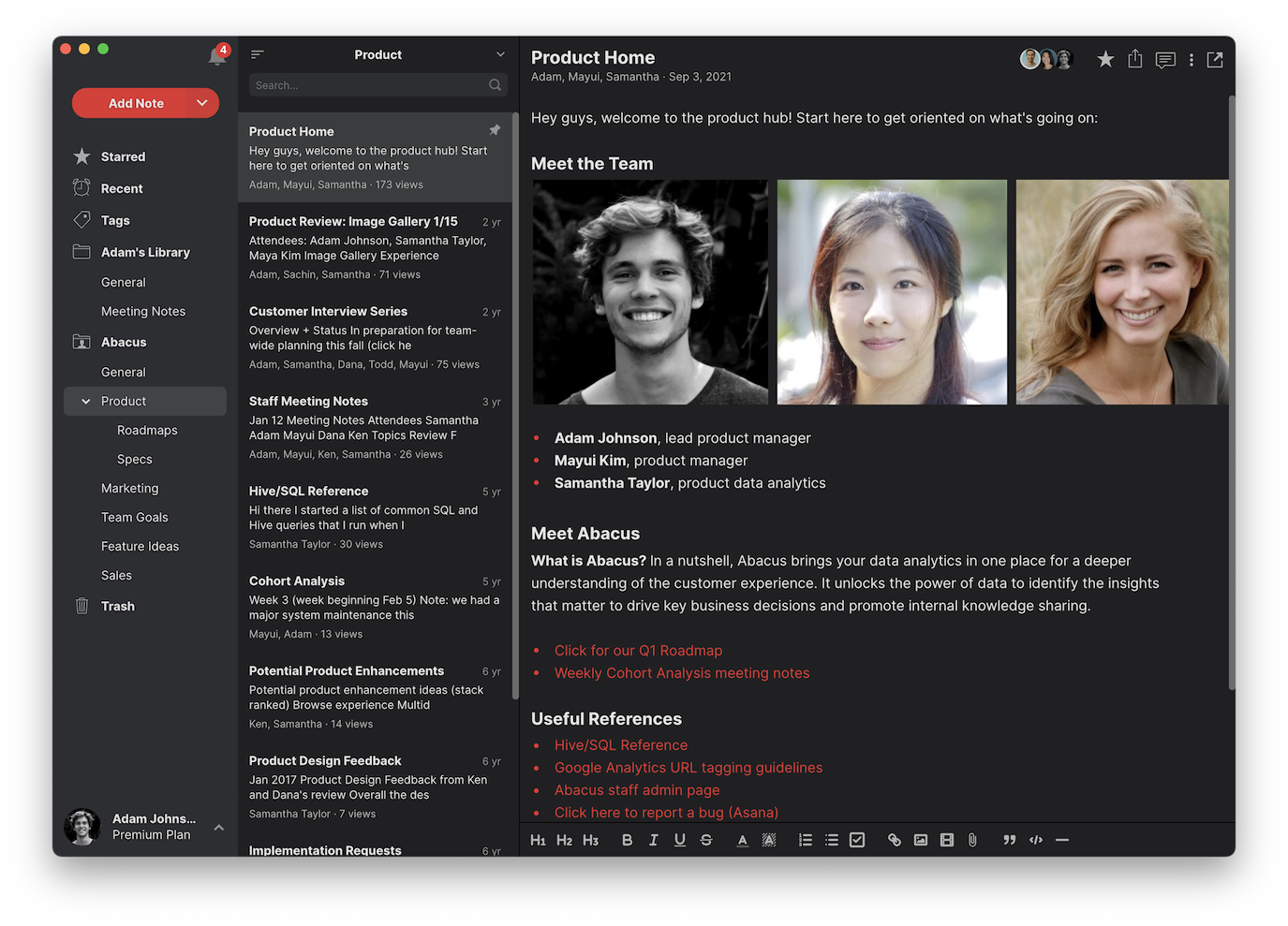Unpin the Product Home note in list
This screenshot has width=1288, height=926.
click(495, 130)
